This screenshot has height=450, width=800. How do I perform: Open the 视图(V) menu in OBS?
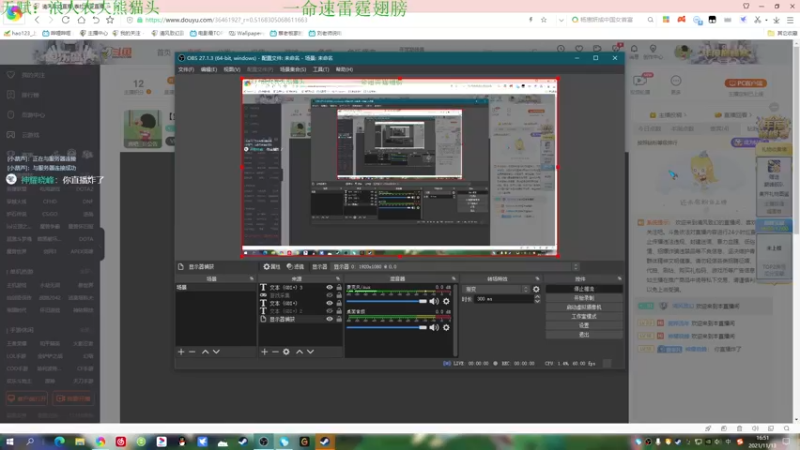(231, 69)
